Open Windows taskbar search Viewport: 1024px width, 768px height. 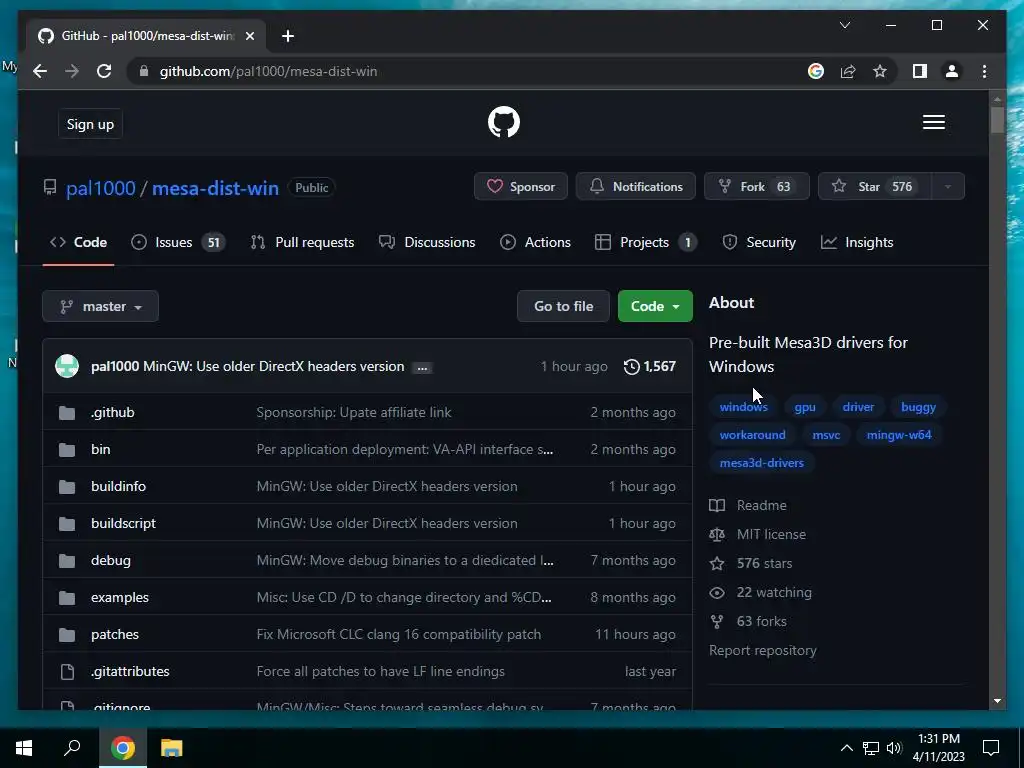click(72, 748)
